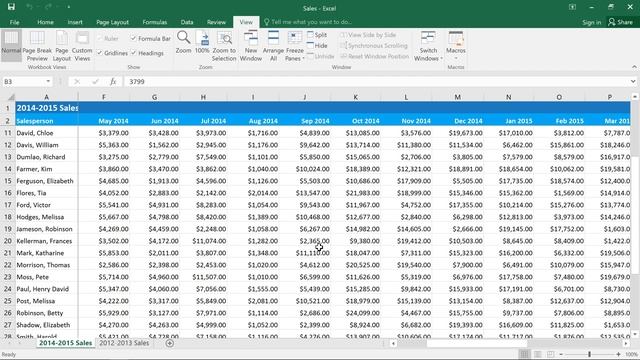
Task: Open the Review tab
Action: click(x=216, y=22)
